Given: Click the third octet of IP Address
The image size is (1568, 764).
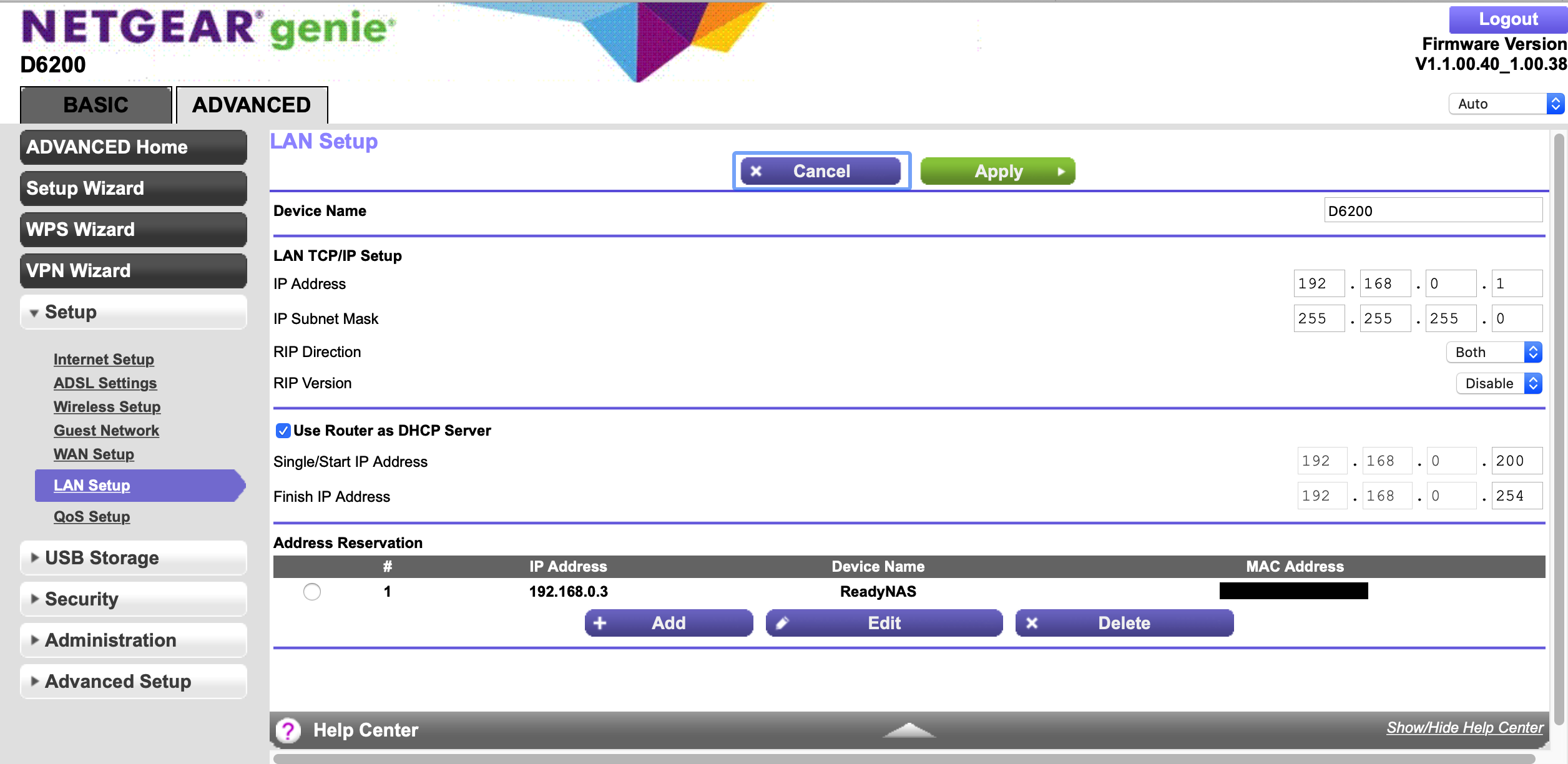Looking at the screenshot, I should (x=1451, y=283).
